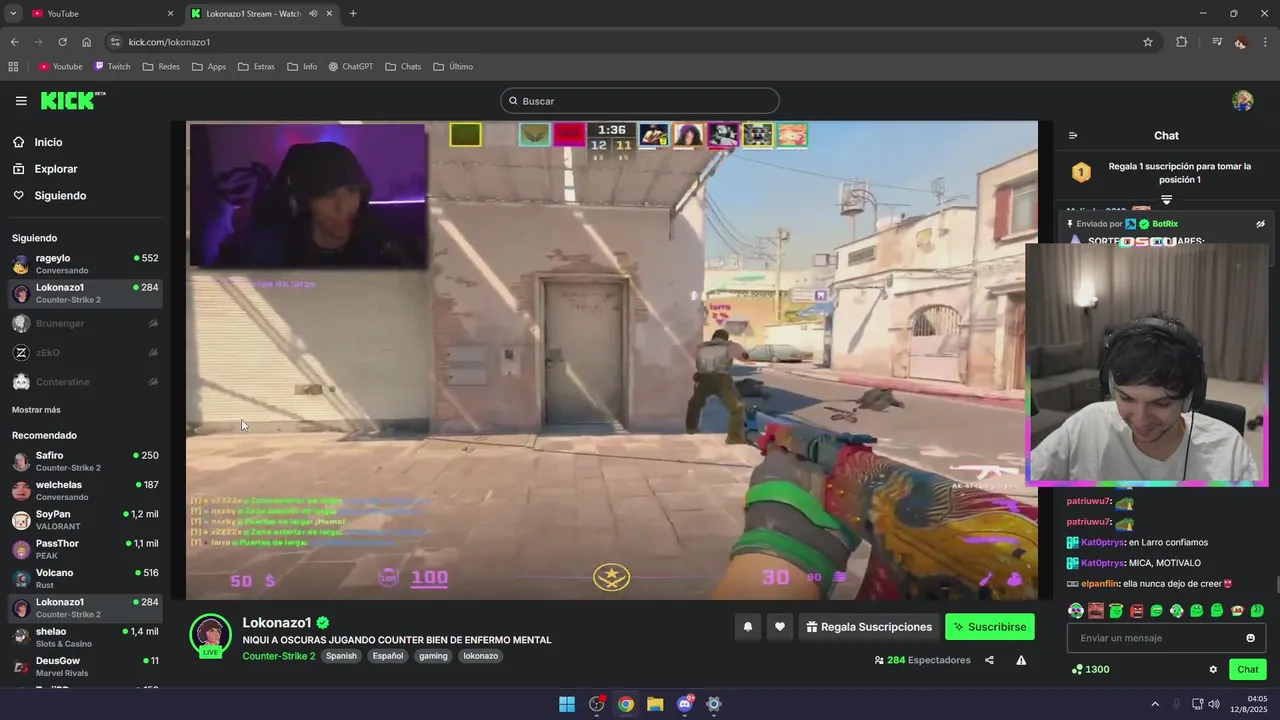Go to the Kick logo homepage
The width and height of the screenshot is (1280, 720).
pos(73,100)
